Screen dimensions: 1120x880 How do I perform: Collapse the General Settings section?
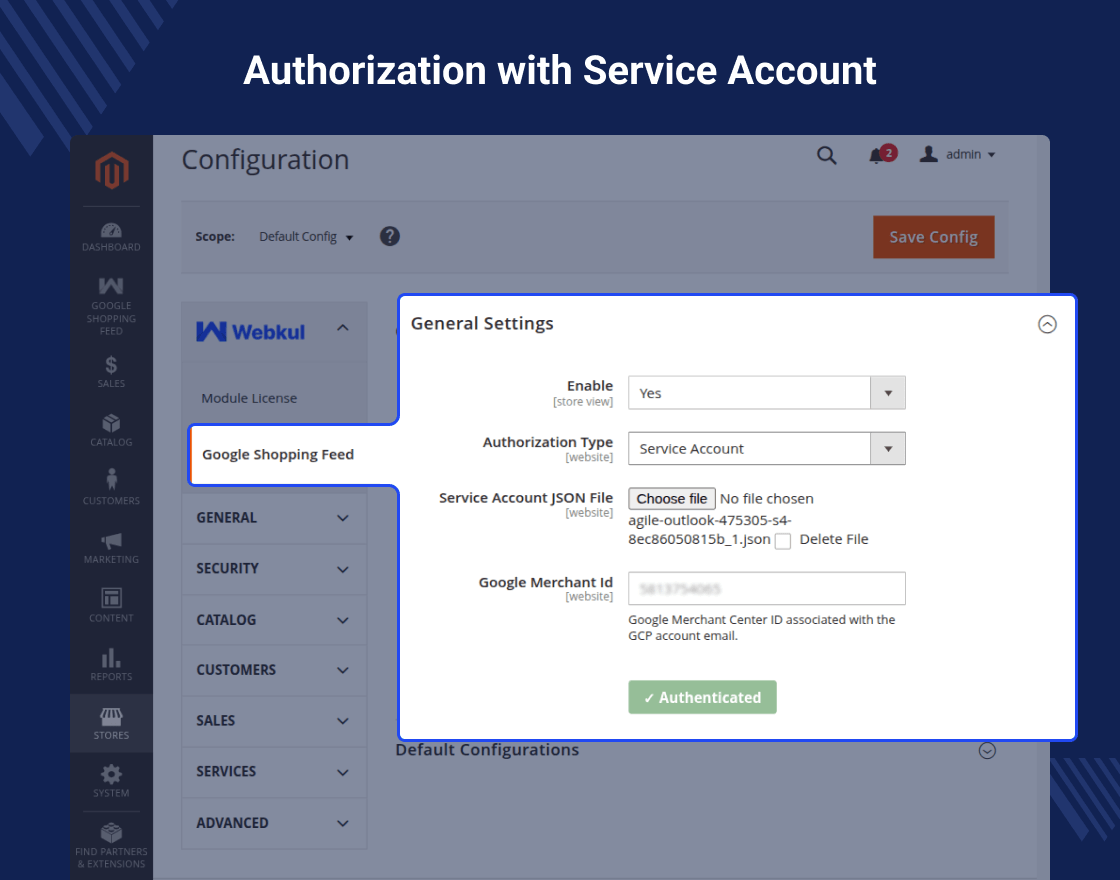1046,324
